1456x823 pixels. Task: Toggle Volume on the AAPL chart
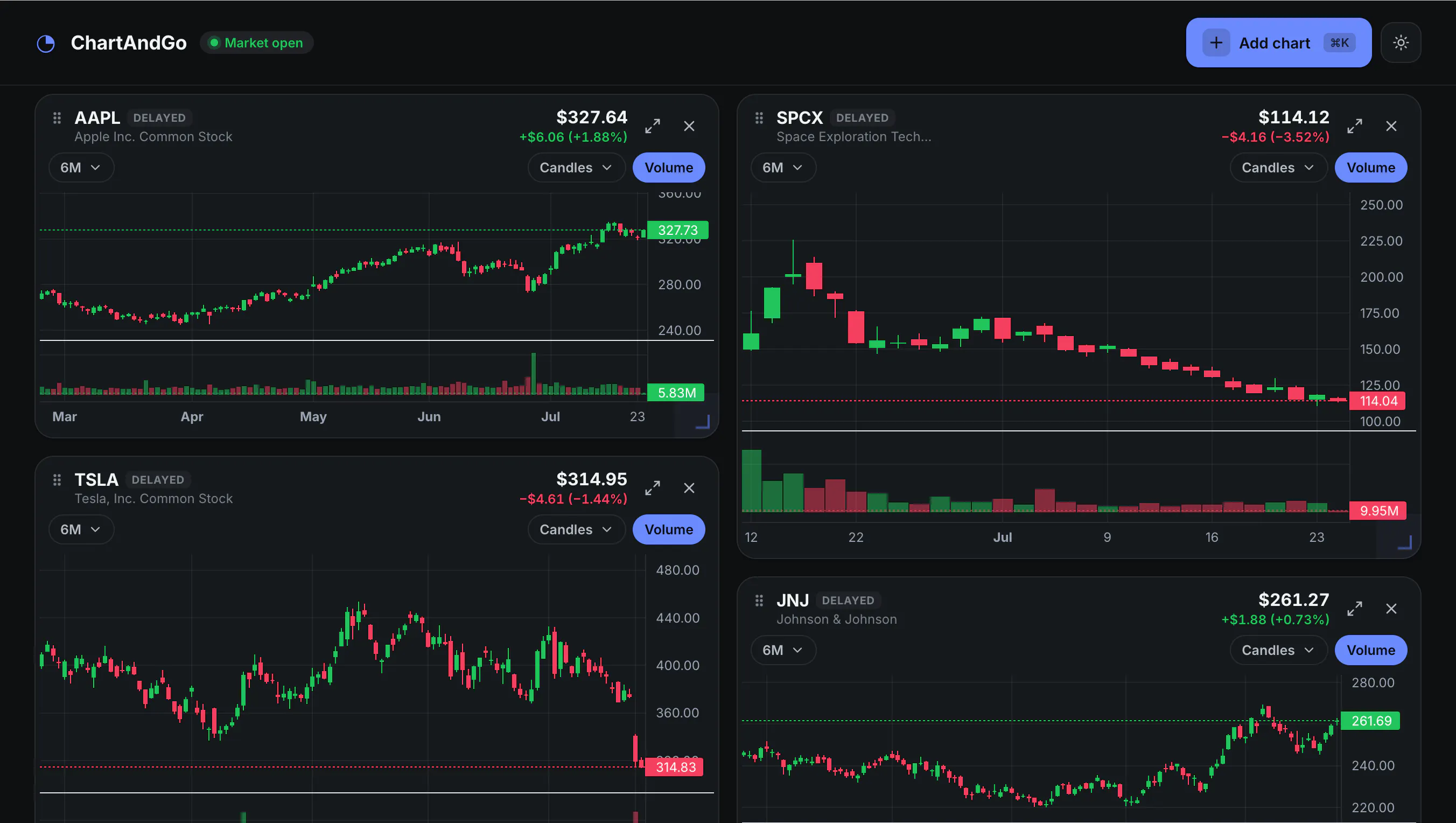point(669,168)
